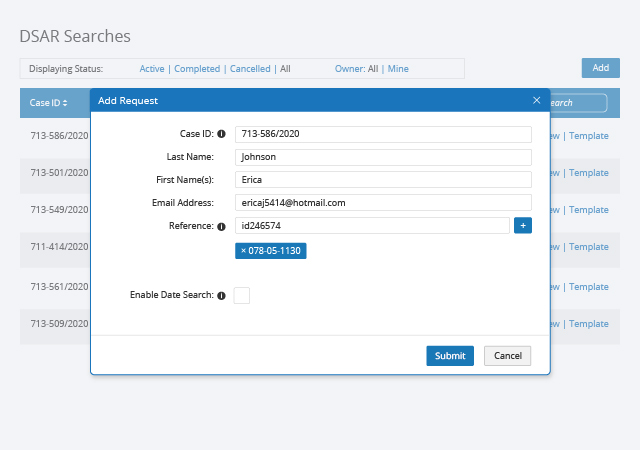Filter status by Active
This screenshot has width=640, height=450.
tap(152, 69)
